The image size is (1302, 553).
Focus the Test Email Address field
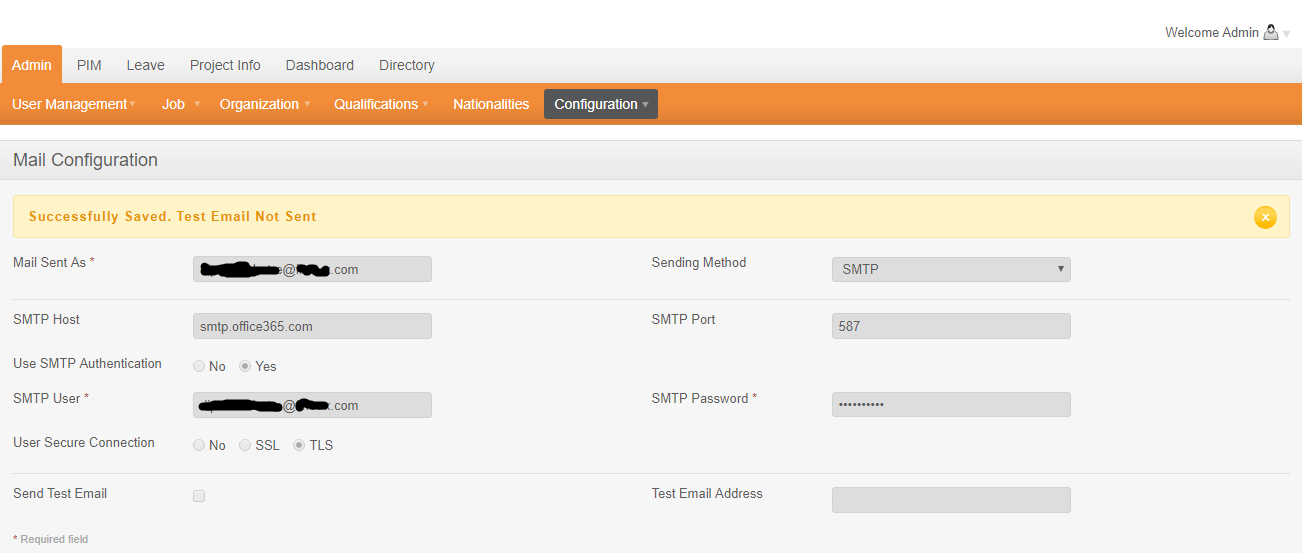(950, 500)
